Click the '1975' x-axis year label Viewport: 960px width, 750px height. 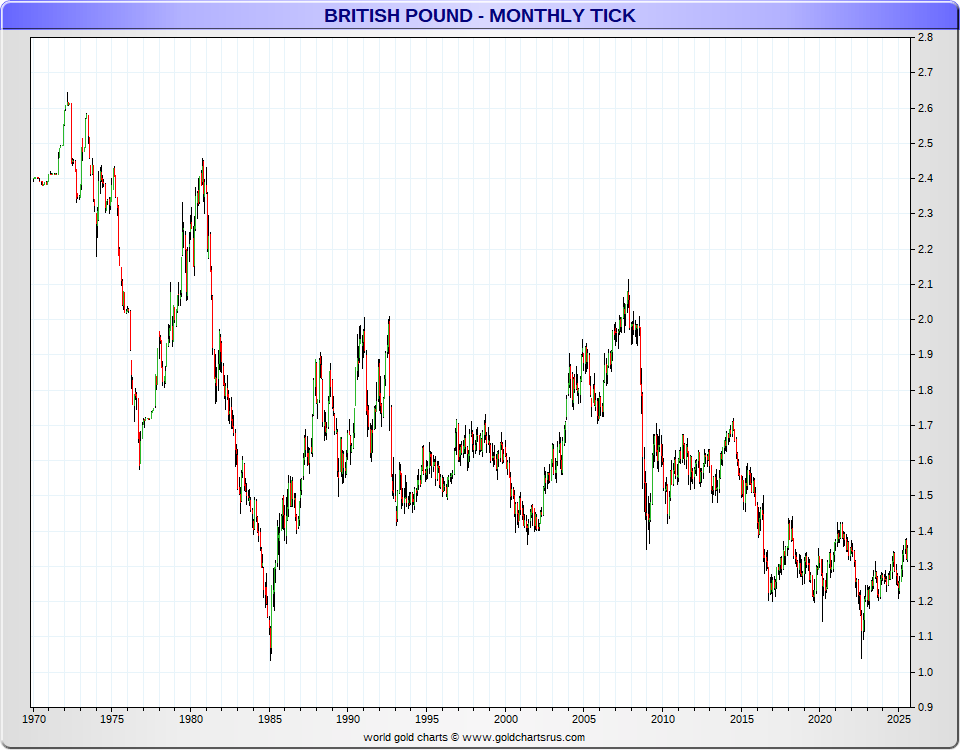112,719
